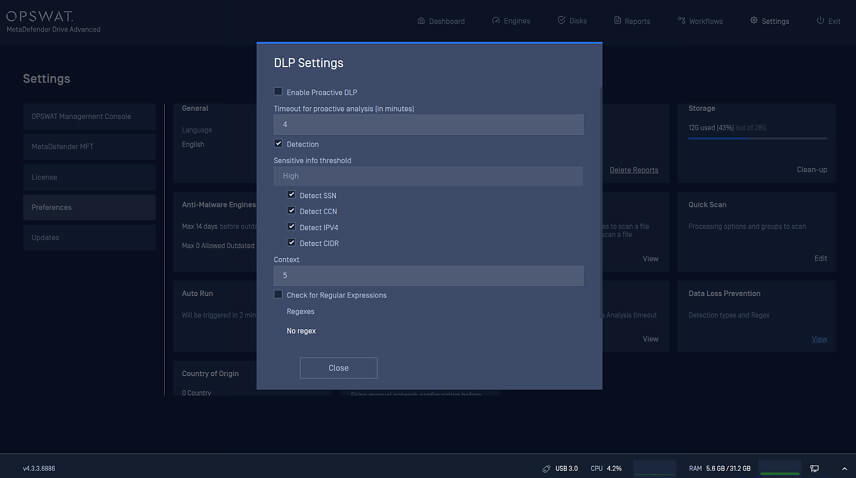Viewport: 856px width, 478px height.
Task: Enable the Proactive DLP checkbox
Action: pos(279,92)
